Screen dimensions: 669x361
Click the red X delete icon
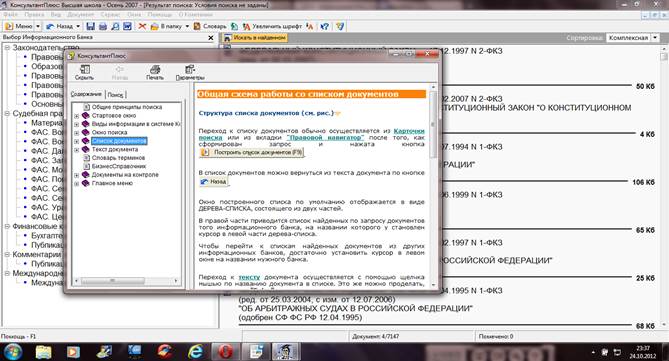tap(143, 26)
